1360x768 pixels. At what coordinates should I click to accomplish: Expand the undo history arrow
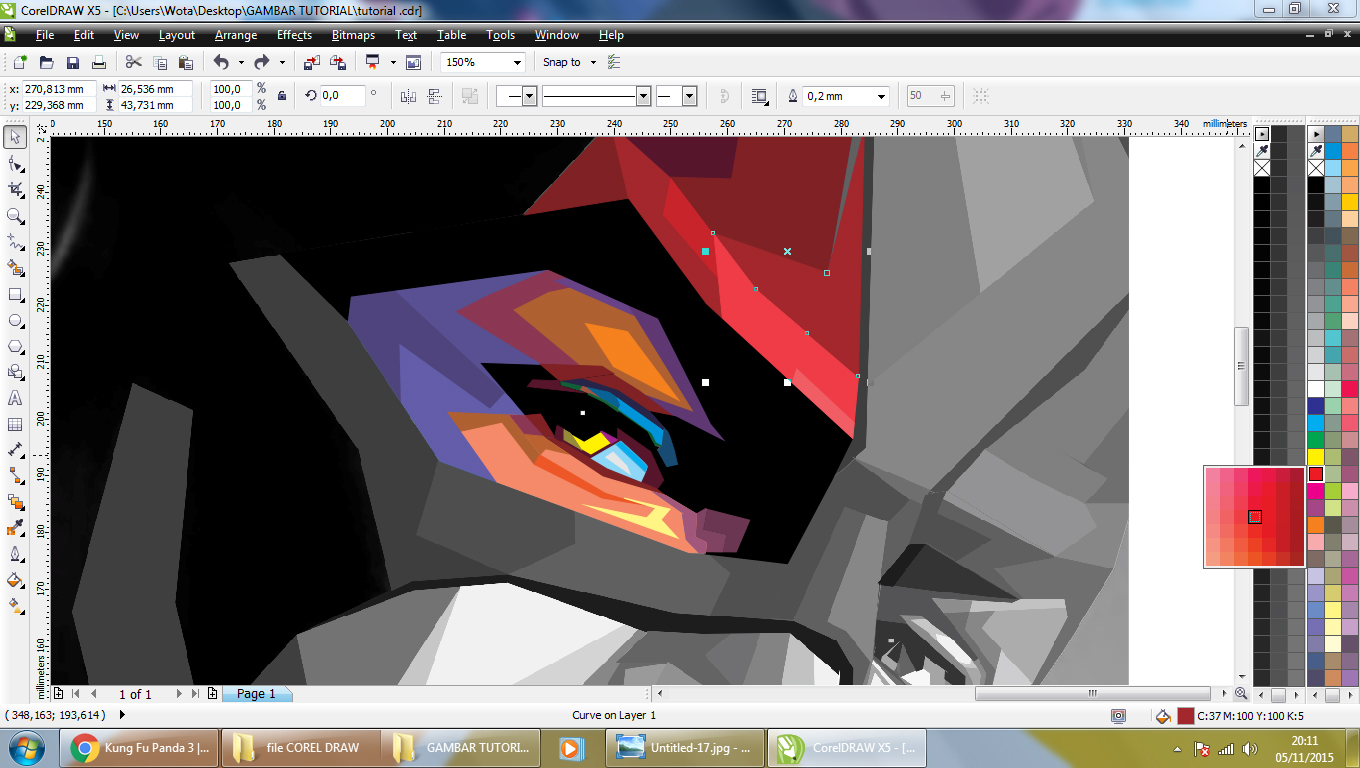[241, 62]
